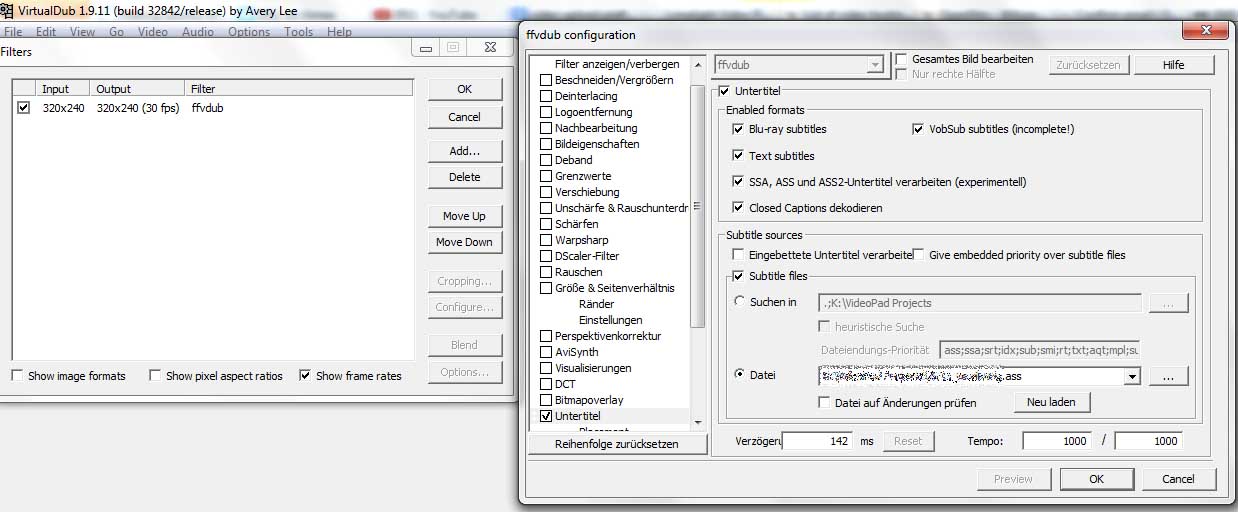Enable the DScaler-Filter checkbox

[x=546, y=256]
